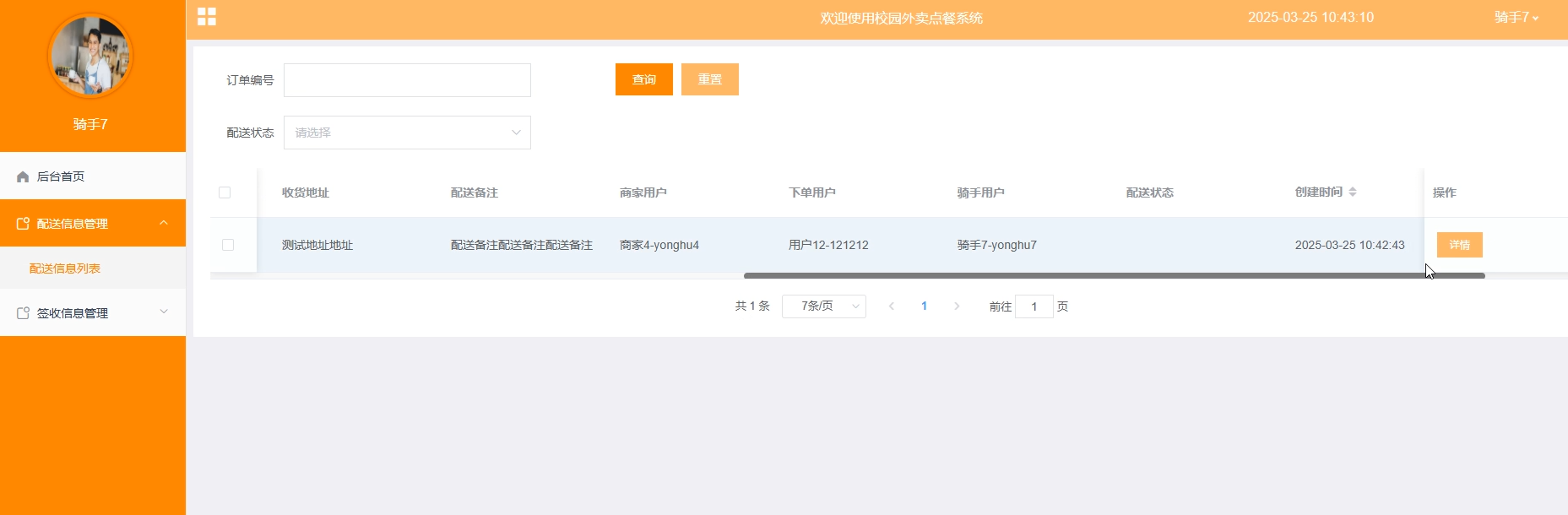Go to 后台首页 menu item

coord(93,176)
